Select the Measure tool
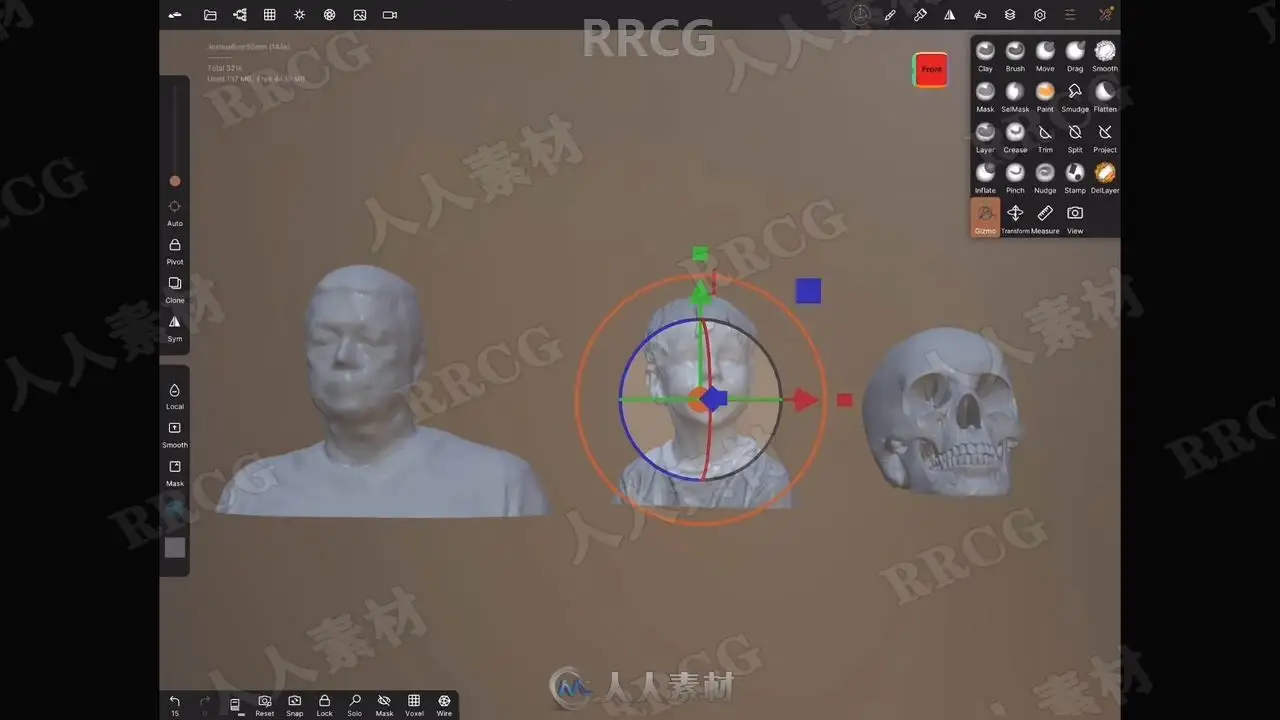1280x720 pixels. (x=1045, y=219)
